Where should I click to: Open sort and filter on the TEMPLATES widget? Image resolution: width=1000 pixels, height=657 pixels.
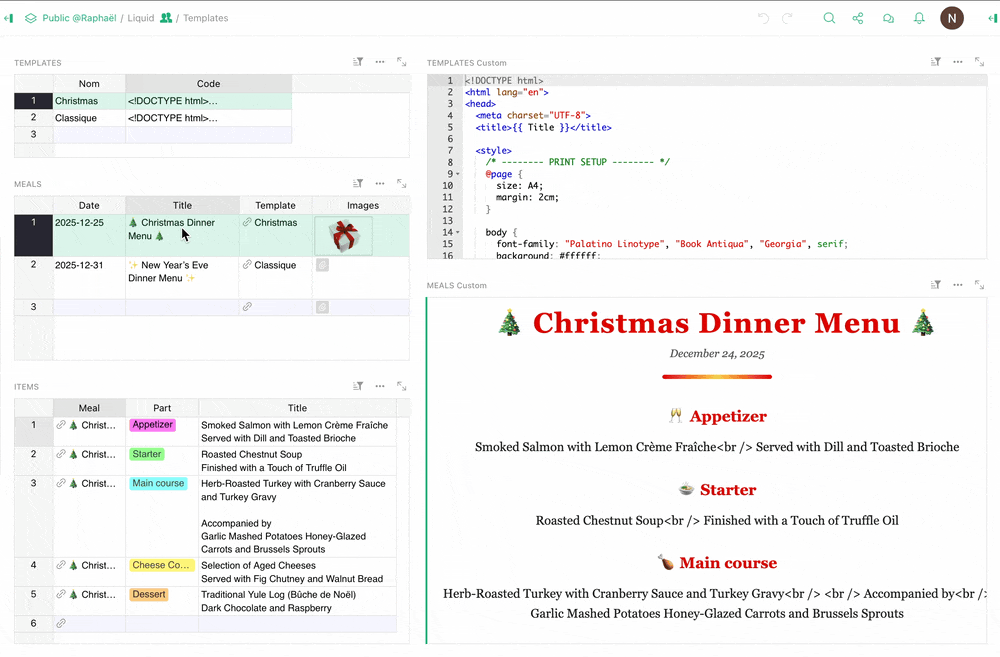click(357, 61)
